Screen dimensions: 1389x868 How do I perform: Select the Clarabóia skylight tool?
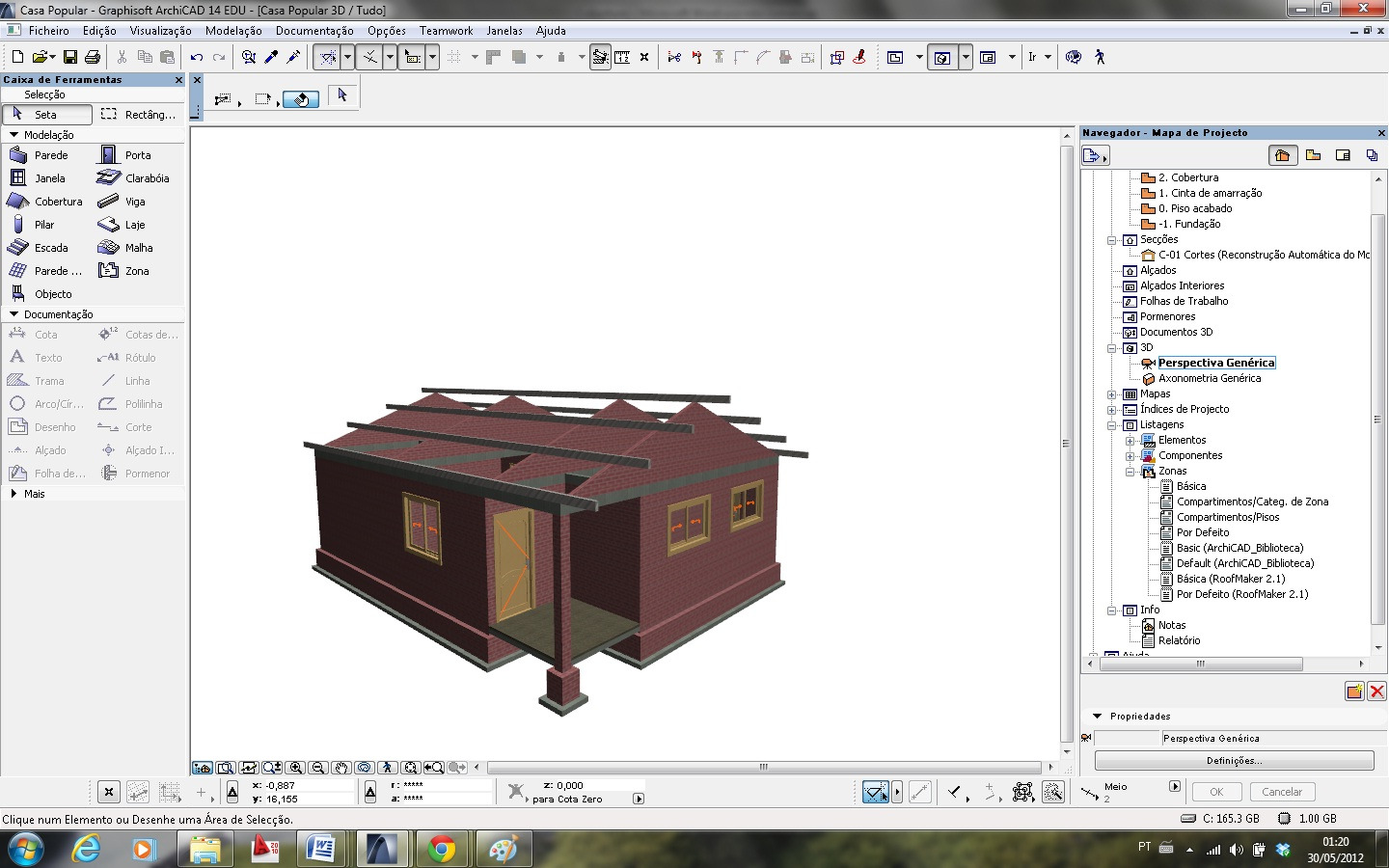[x=137, y=178]
